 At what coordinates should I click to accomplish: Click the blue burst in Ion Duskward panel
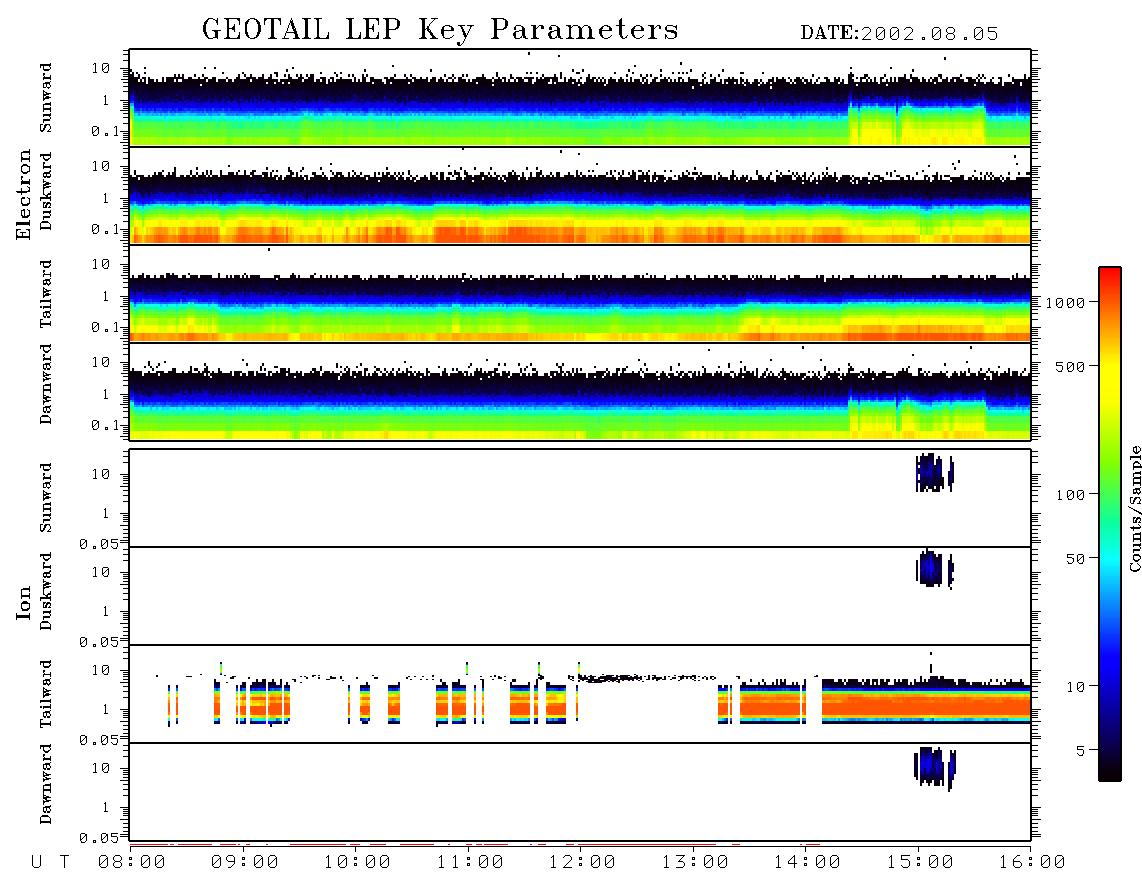click(932, 568)
